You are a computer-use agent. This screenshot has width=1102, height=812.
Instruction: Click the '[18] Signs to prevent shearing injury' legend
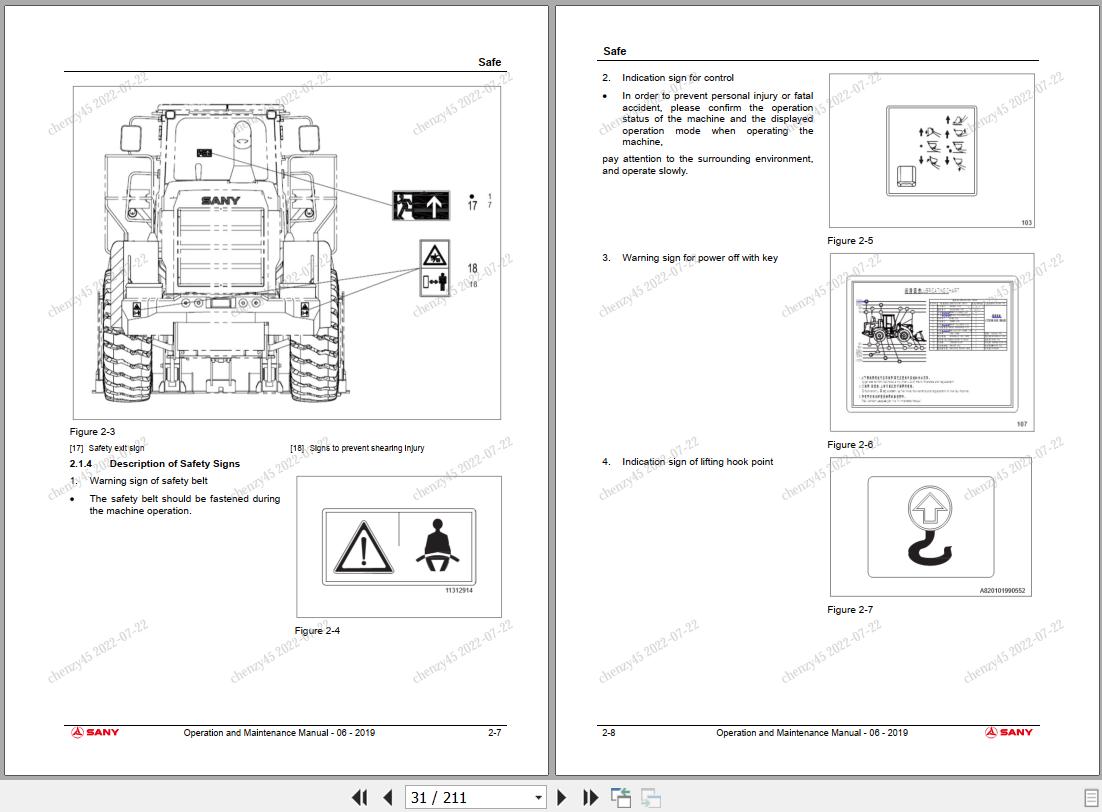tap(358, 448)
